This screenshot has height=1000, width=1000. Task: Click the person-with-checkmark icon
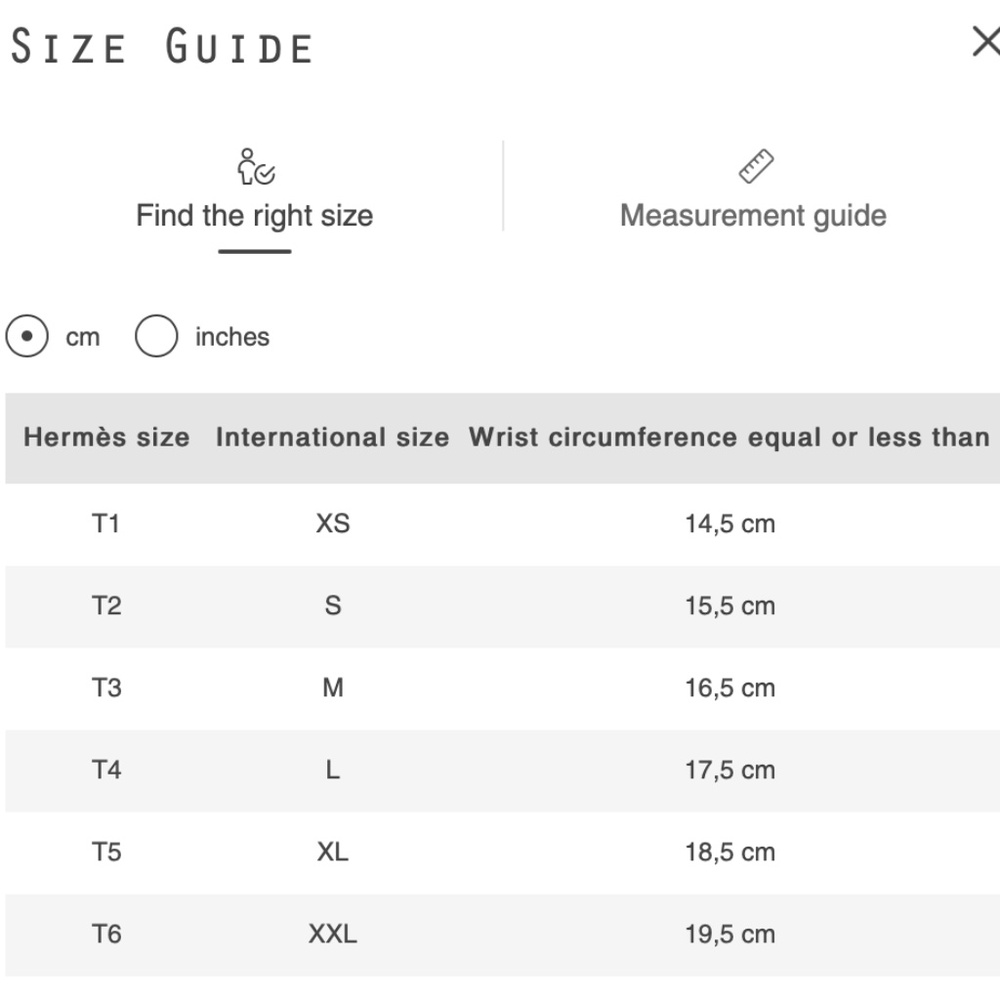tap(255, 167)
